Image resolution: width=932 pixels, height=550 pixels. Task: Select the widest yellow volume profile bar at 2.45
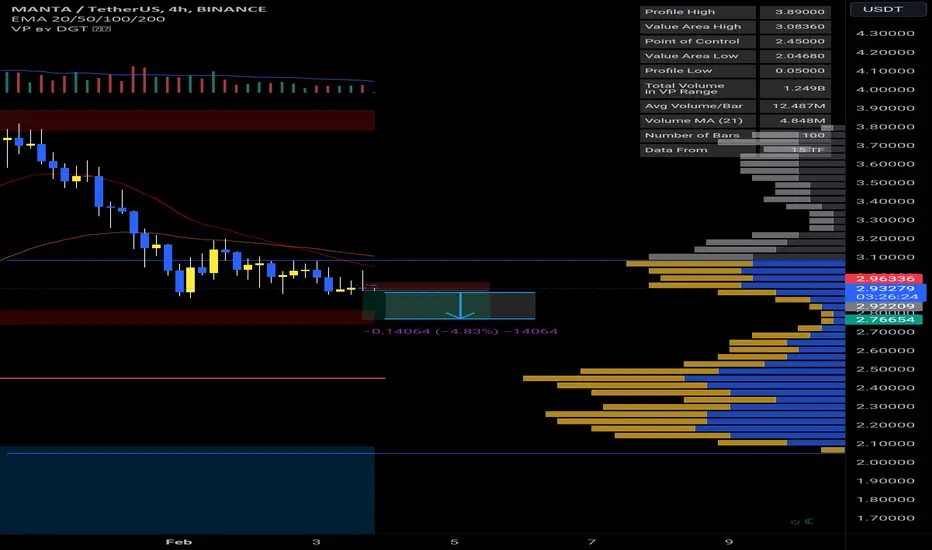(x=603, y=378)
